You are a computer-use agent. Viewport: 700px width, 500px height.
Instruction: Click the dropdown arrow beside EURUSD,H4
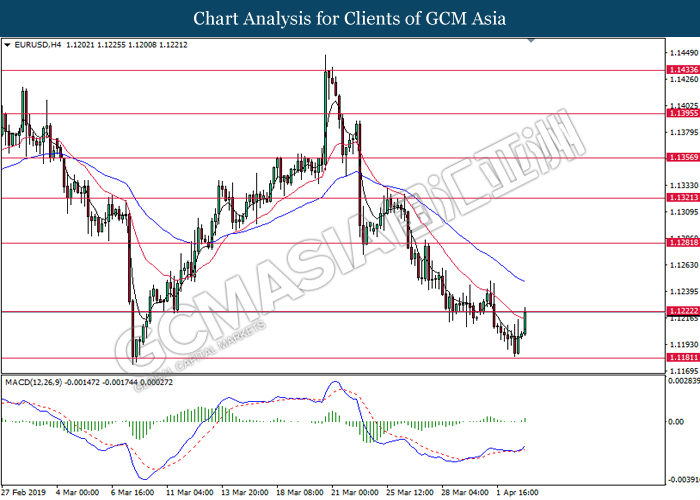(x=7, y=45)
